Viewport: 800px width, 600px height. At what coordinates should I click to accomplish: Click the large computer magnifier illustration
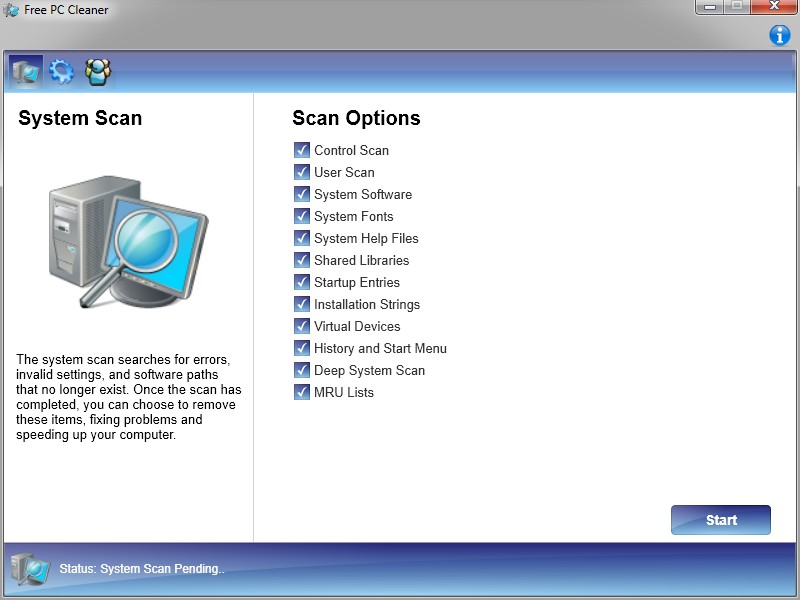pyautogui.click(x=129, y=242)
